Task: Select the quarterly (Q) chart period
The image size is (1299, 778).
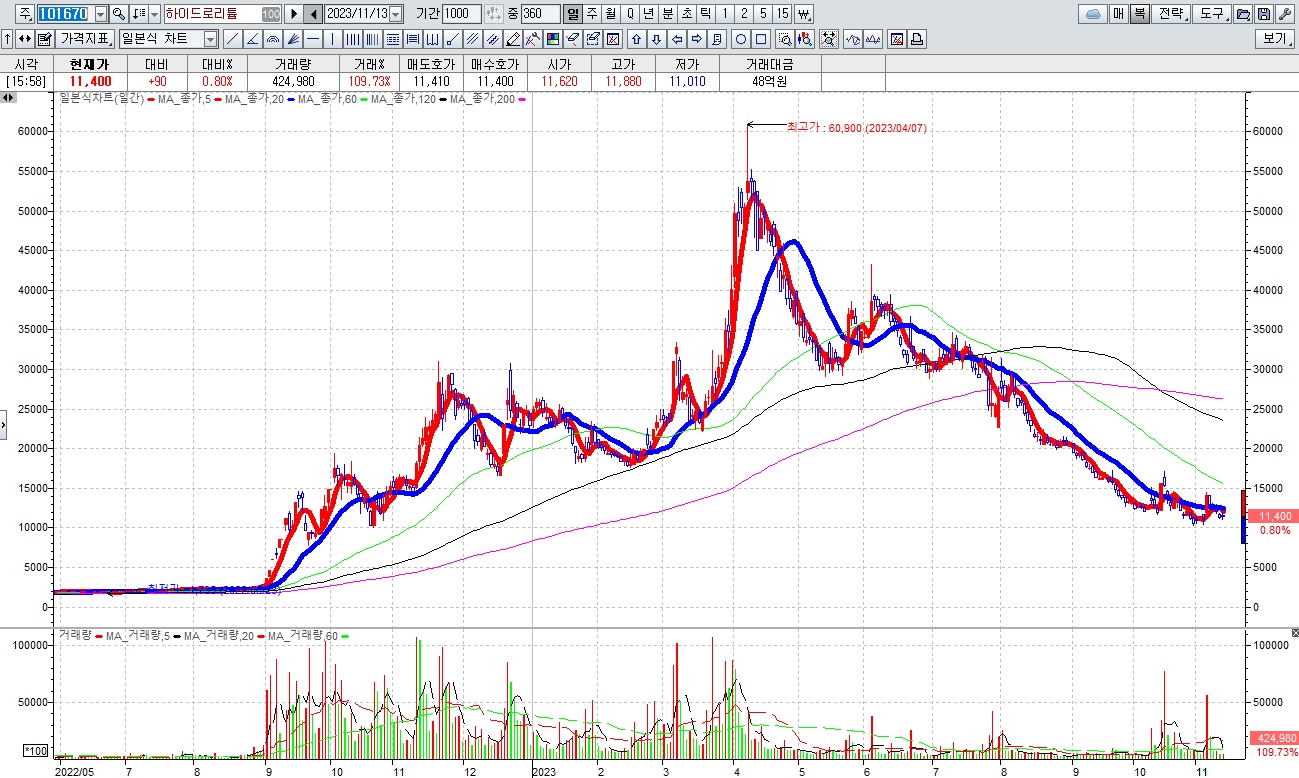Action: coord(630,14)
